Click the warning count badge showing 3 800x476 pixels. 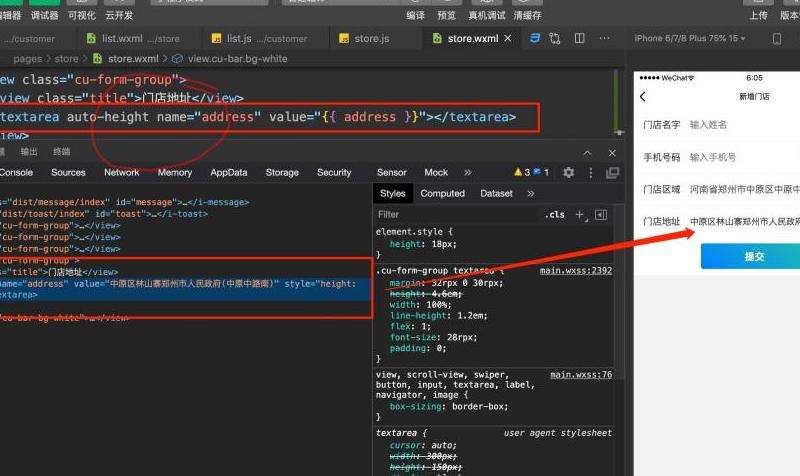(522, 172)
